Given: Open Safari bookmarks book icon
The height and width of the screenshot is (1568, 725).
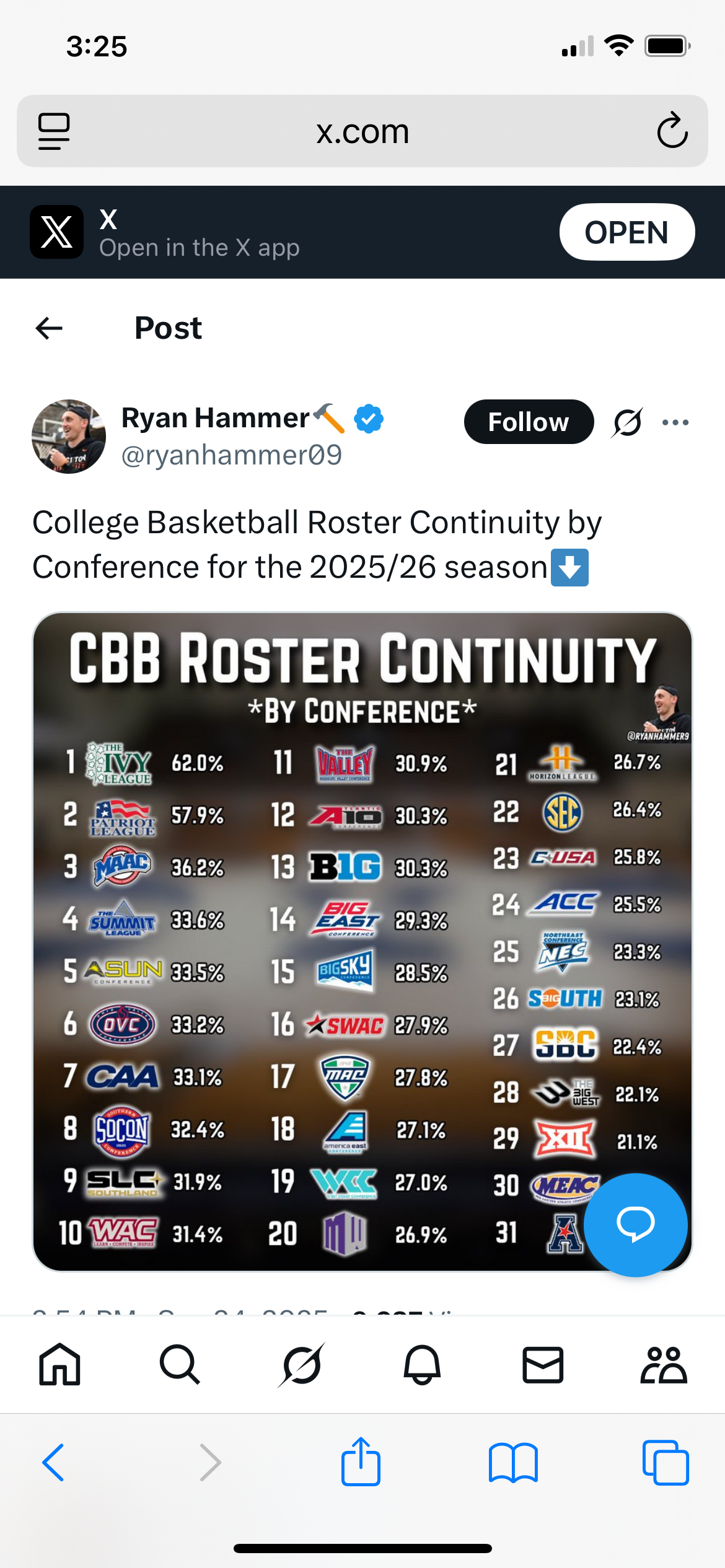Looking at the screenshot, I should tap(513, 1462).
